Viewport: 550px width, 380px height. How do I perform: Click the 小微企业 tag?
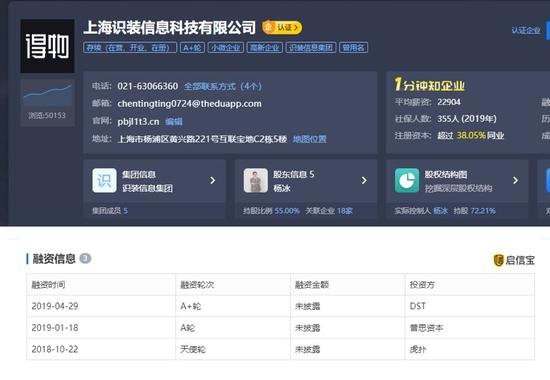tap(226, 48)
